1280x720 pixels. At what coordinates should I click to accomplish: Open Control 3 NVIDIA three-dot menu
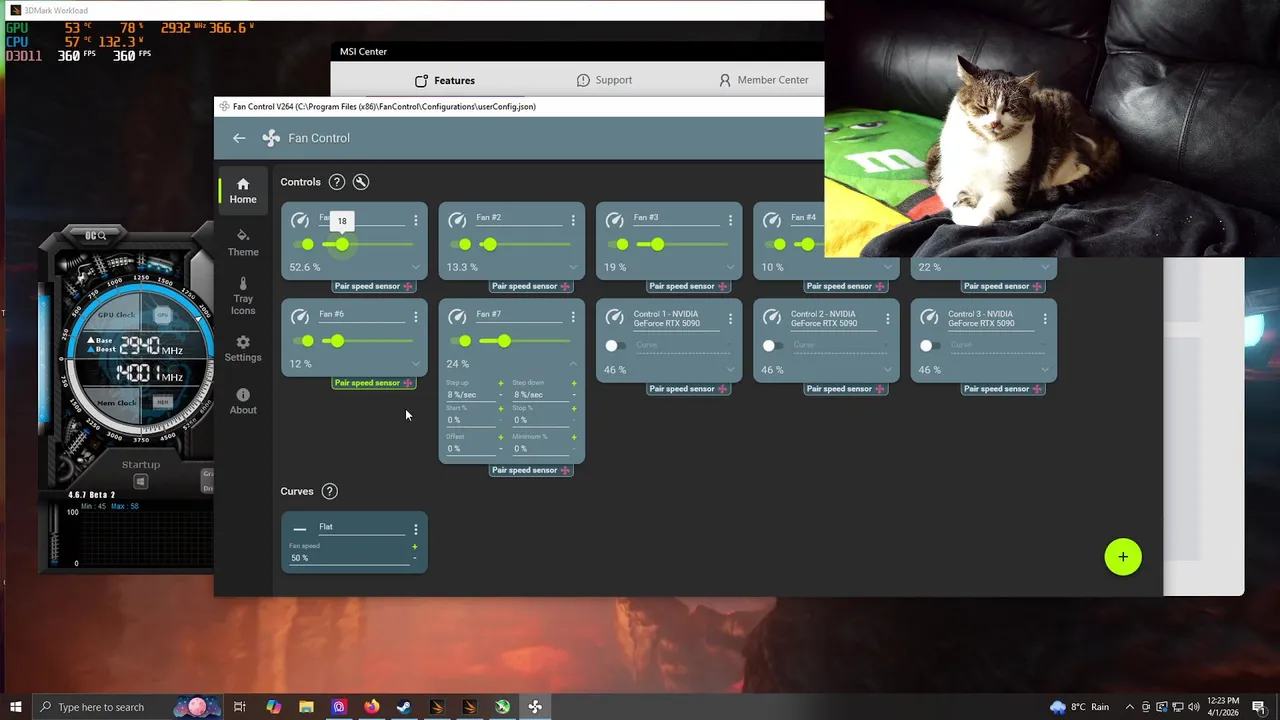click(1045, 318)
